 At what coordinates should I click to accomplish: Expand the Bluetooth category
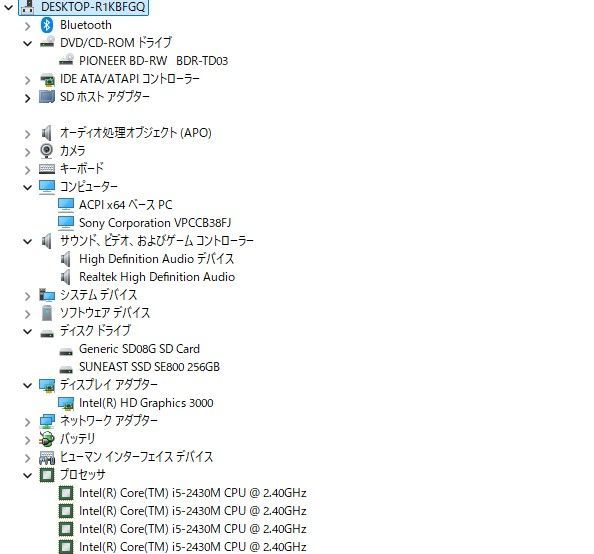pyautogui.click(x=27, y=25)
